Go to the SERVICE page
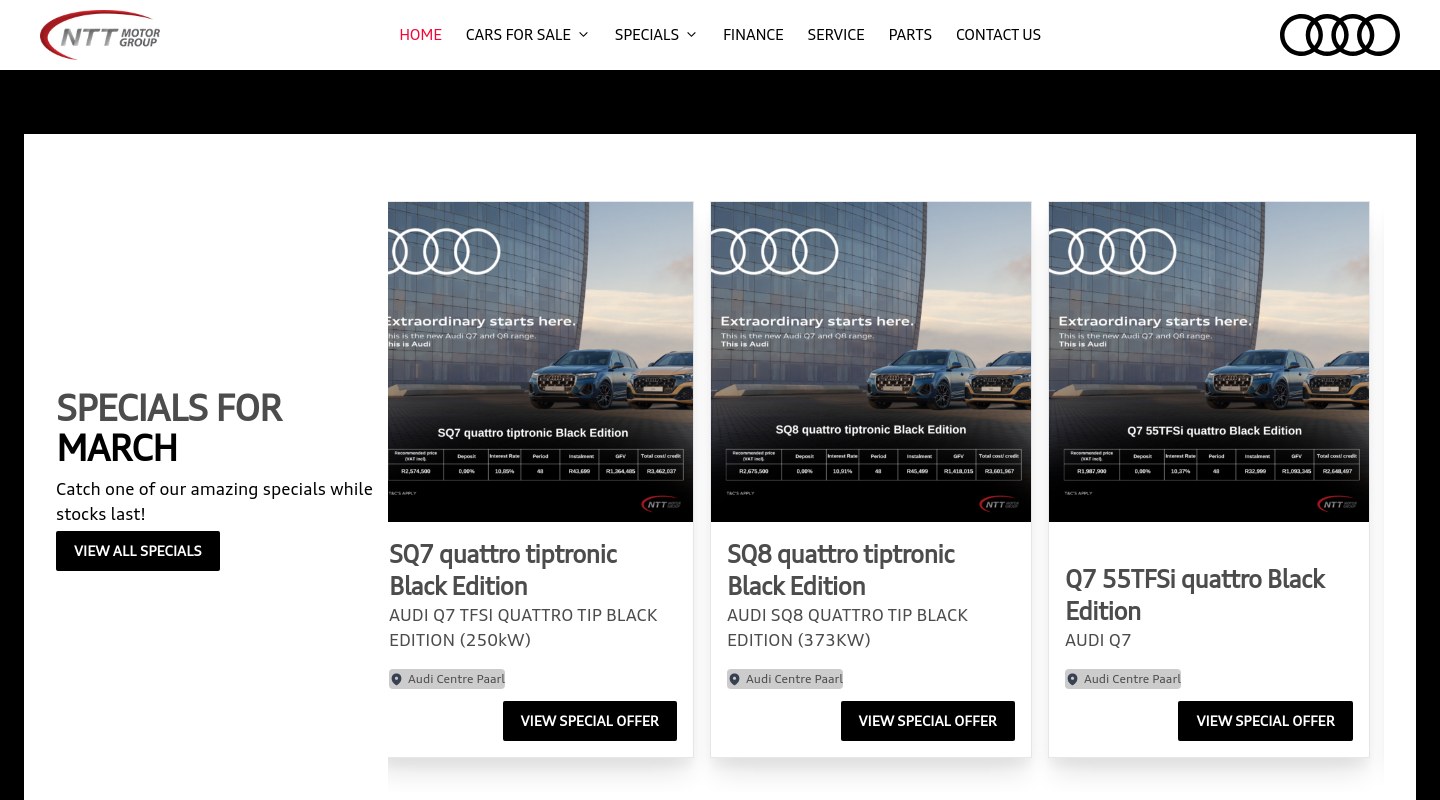The height and width of the screenshot is (800, 1440). point(836,35)
